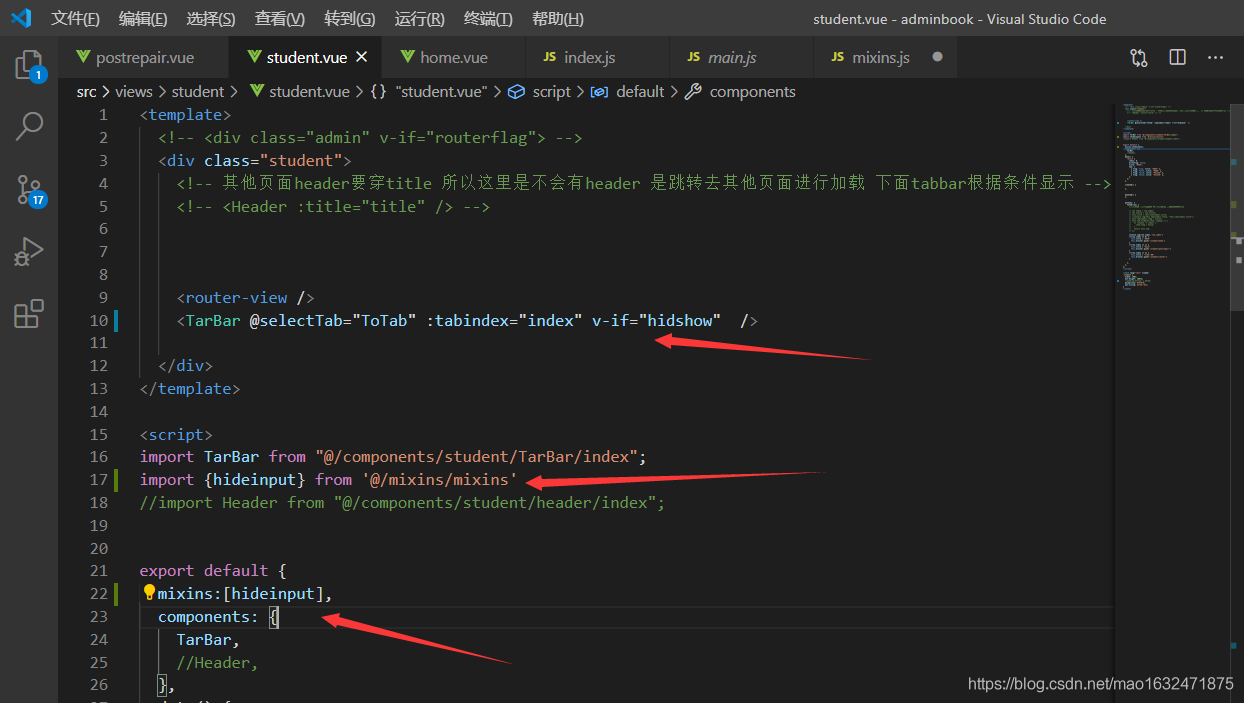1244x703 pixels.
Task: Click the opening <template> tag
Action: pyautogui.click(x=185, y=115)
